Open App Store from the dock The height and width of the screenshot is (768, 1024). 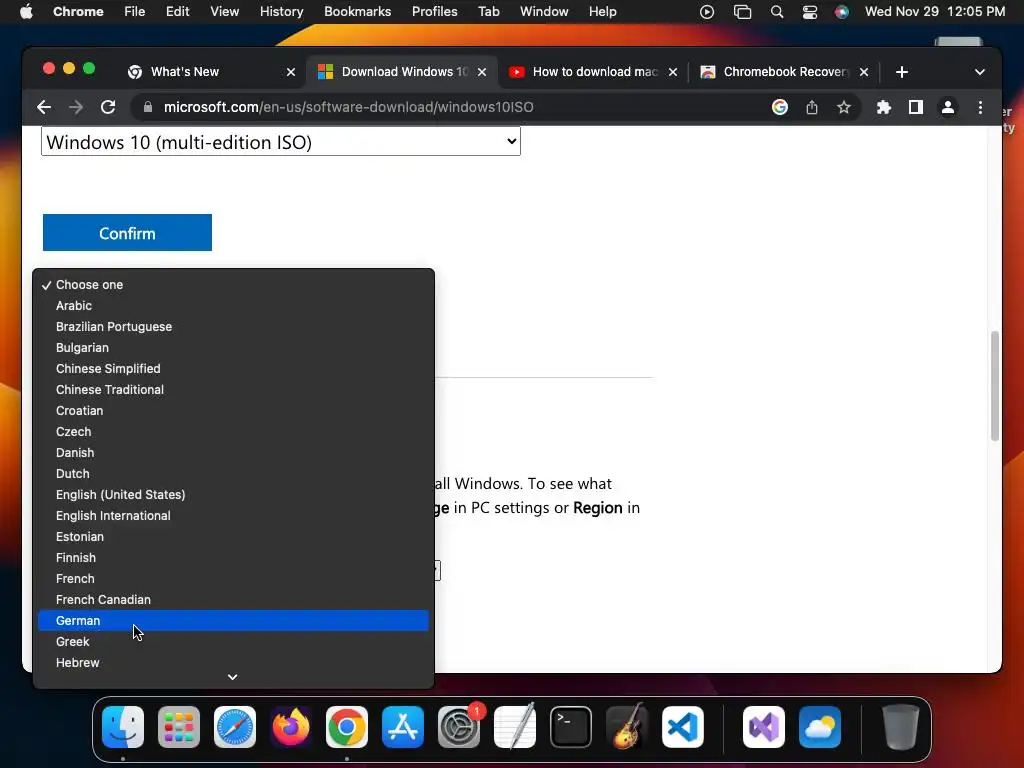(403, 727)
